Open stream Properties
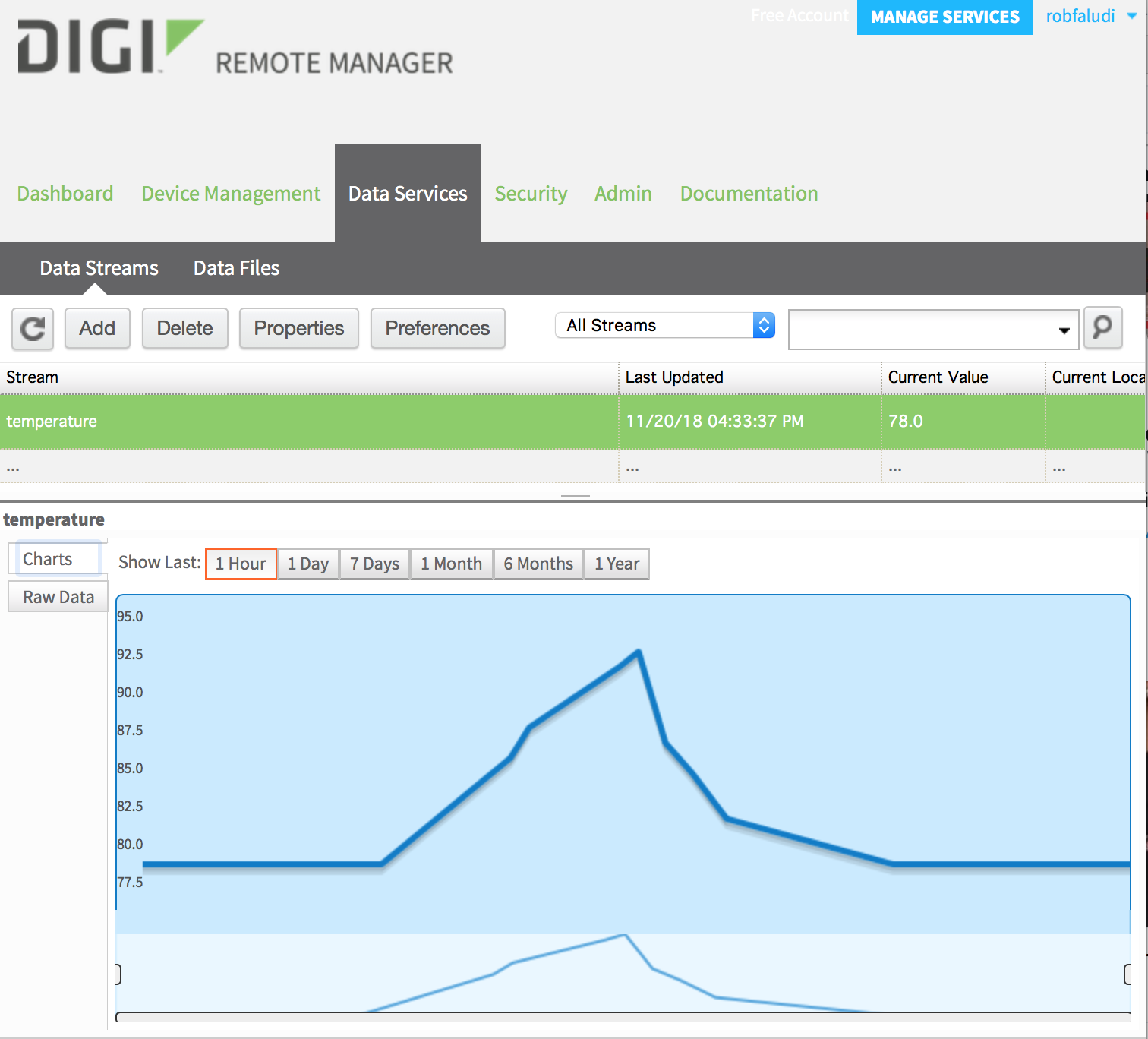Screen dimensions: 1148x1039 coord(298,328)
